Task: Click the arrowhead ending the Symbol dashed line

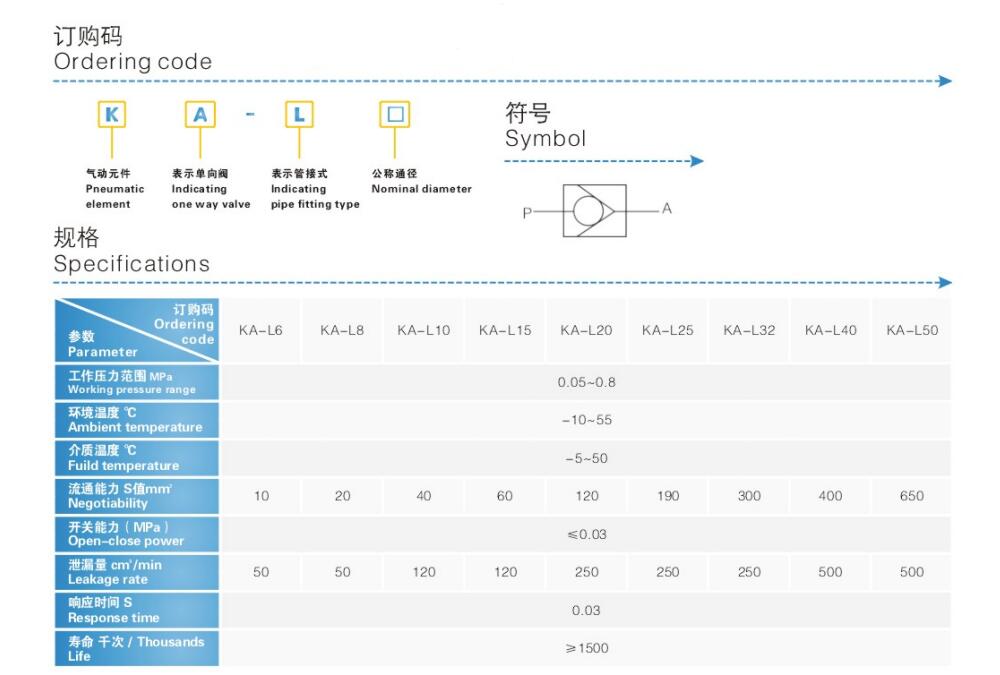Action: tap(697, 161)
